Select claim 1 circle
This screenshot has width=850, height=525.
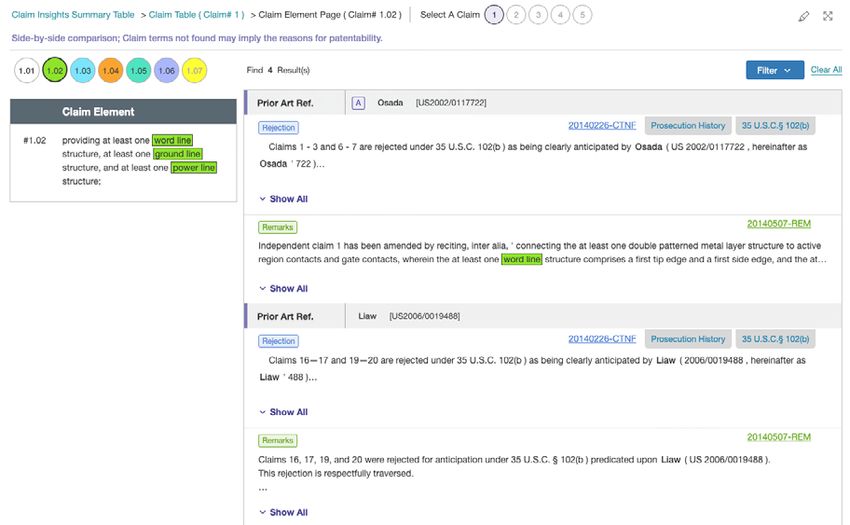pos(494,15)
